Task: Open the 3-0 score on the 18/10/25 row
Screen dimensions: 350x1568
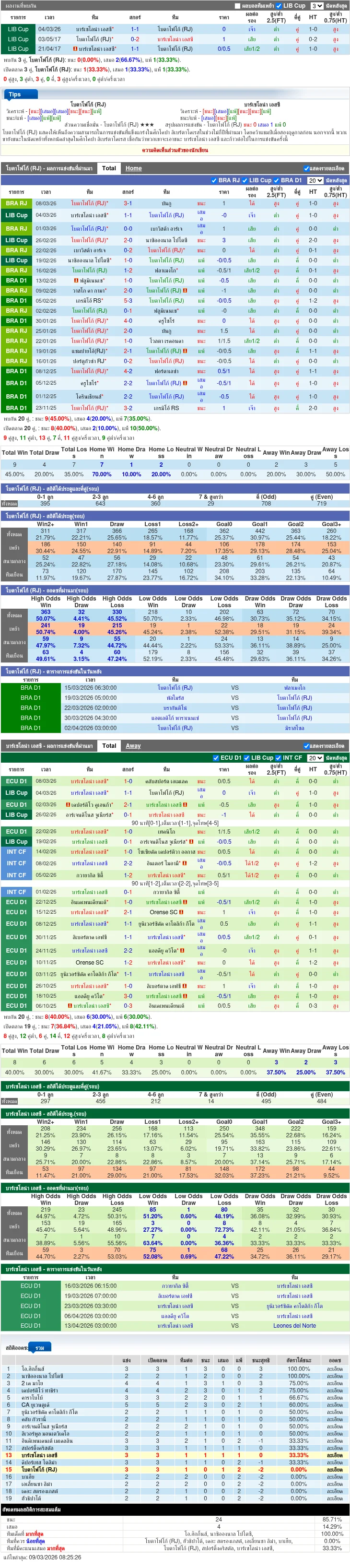Action: (x=128, y=996)
